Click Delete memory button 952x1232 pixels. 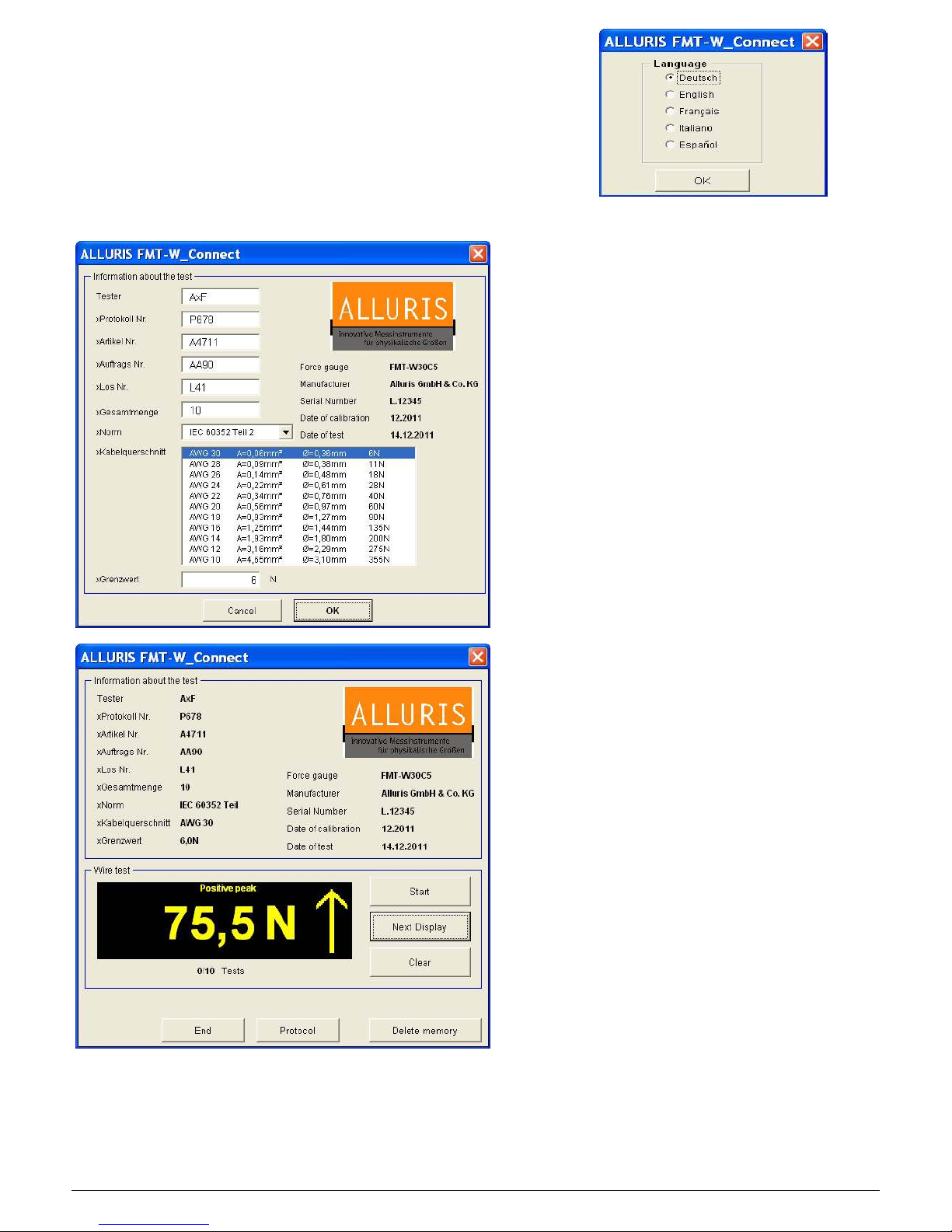tap(425, 1031)
